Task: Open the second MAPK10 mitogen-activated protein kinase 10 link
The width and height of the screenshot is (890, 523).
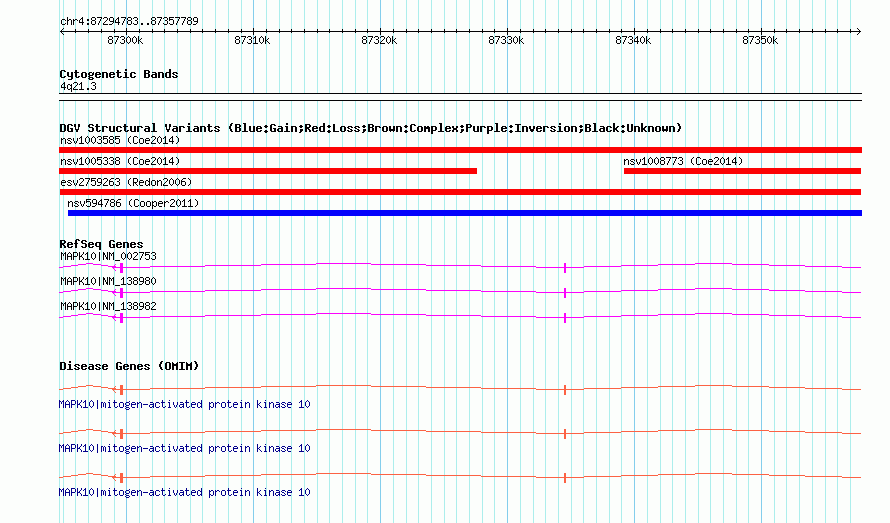Action: 184,448
